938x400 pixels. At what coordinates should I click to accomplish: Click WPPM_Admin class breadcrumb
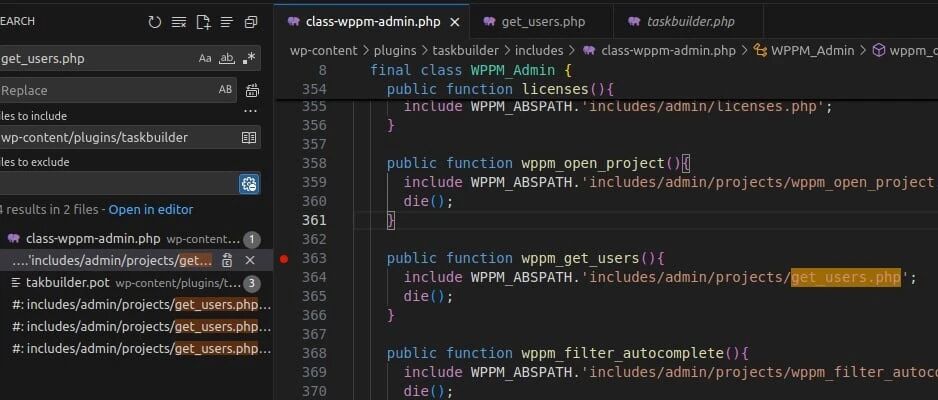point(812,51)
